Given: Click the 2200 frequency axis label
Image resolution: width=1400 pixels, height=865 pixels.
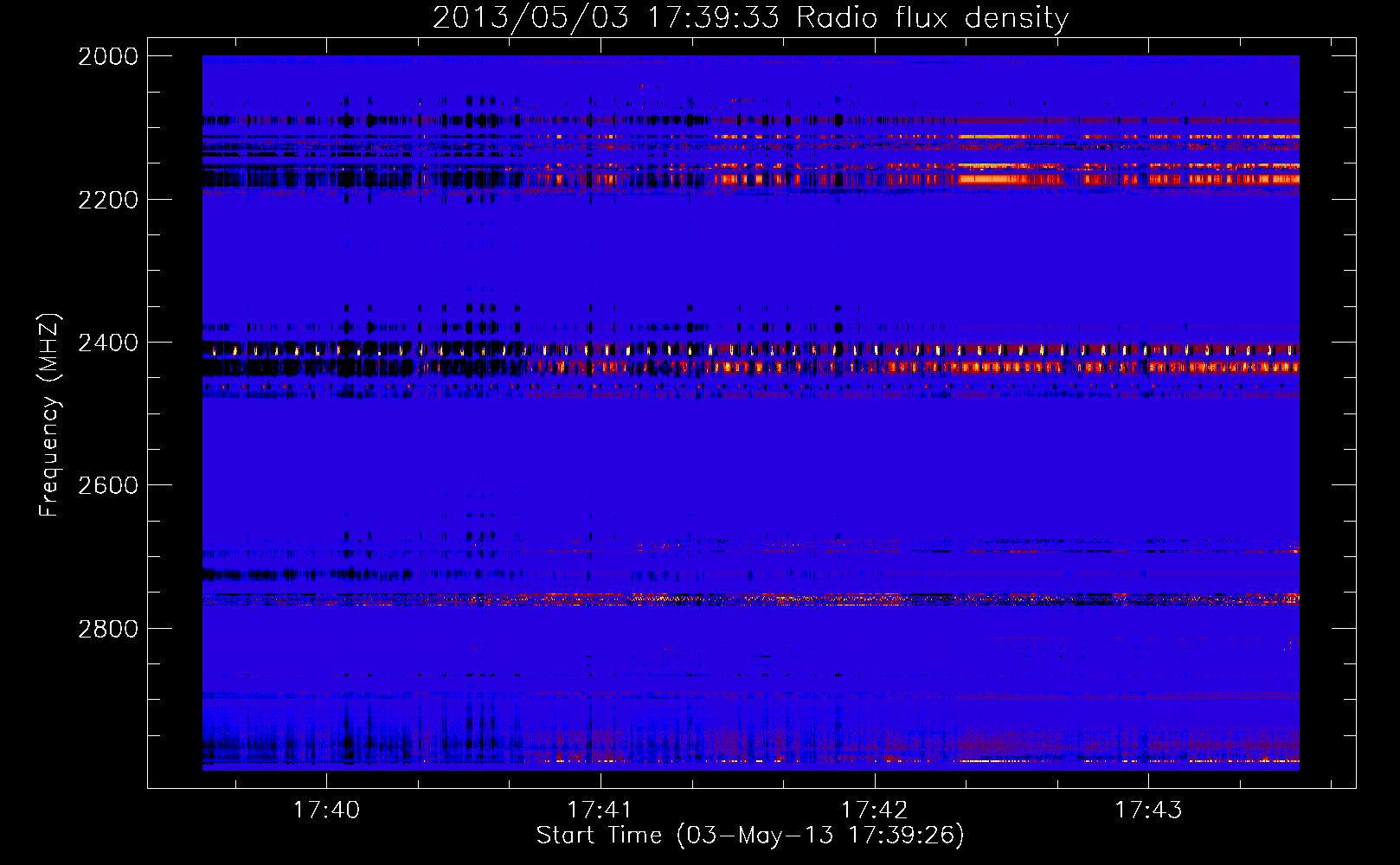Looking at the screenshot, I should point(108,200).
